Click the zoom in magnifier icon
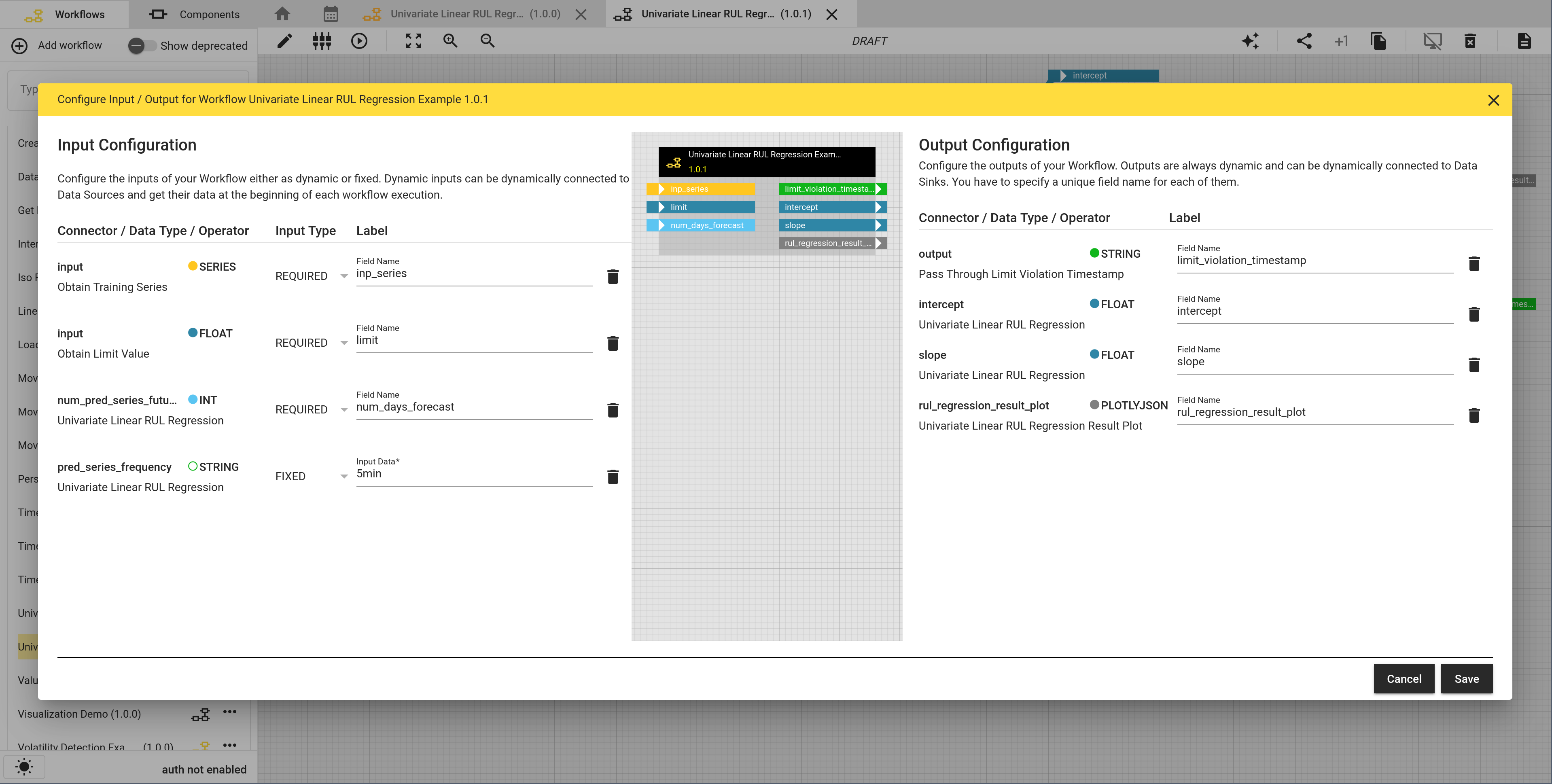Image resolution: width=1552 pixels, height=784 pixels. click(x=450, y=41)
